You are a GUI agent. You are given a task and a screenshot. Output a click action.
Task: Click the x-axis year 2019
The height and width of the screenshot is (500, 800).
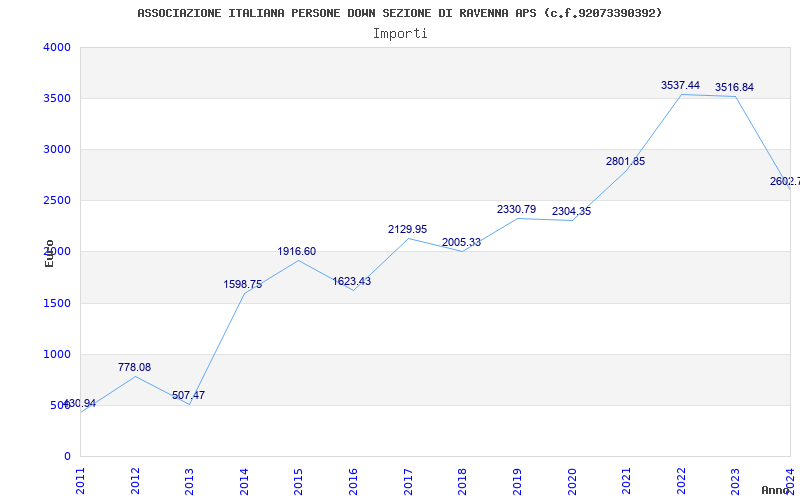coord(517,481)
